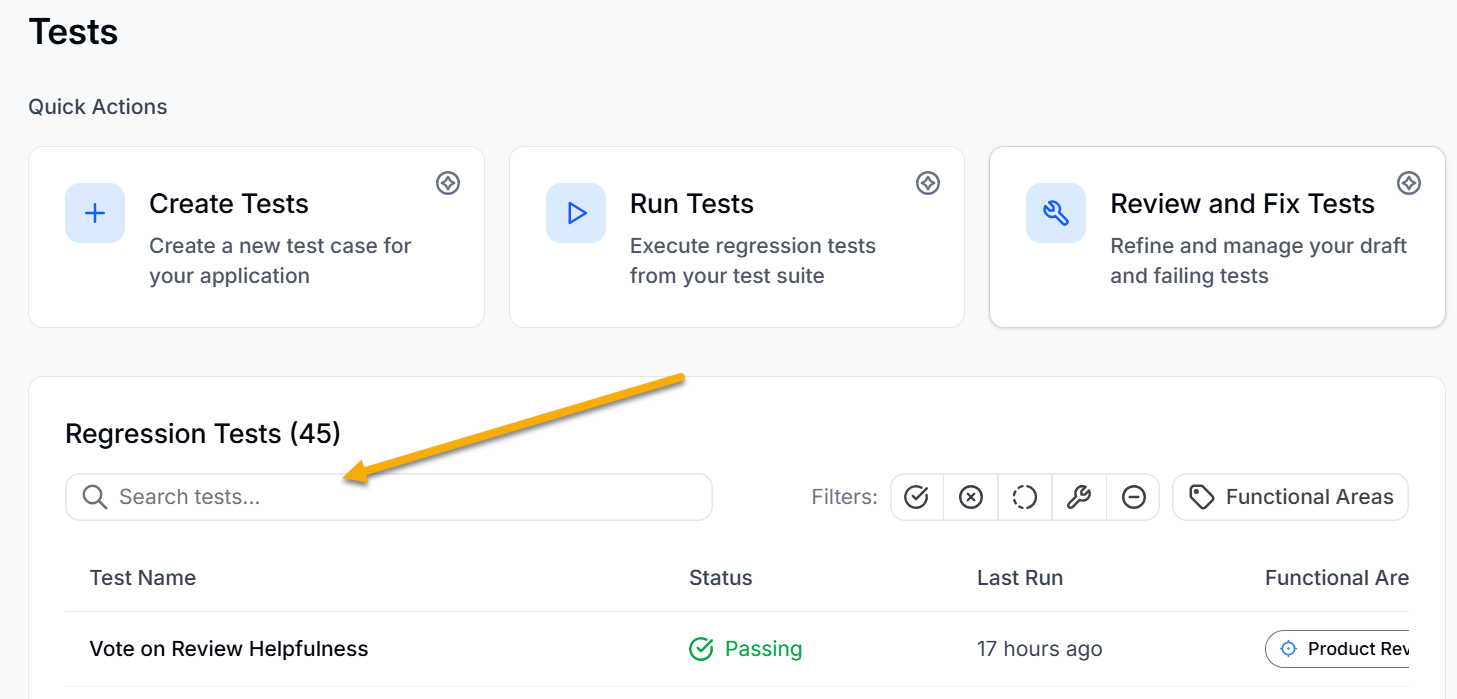
Task: Open the Run Tests quick action
Action: [x=737, y=237]
